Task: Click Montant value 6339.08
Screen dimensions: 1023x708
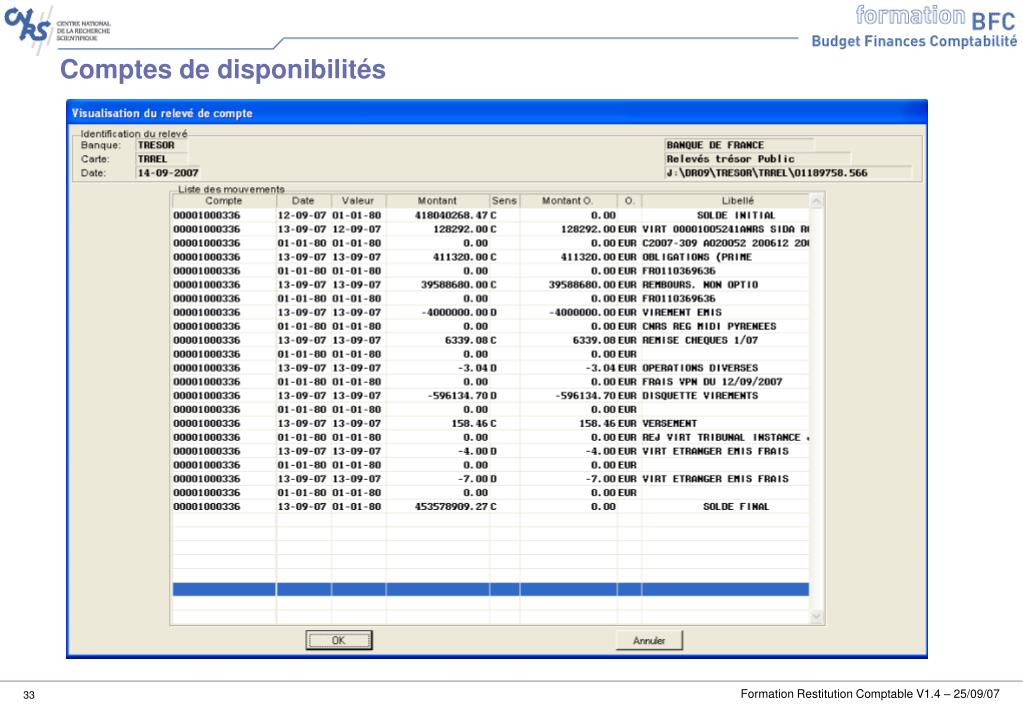Action: coord(466,340)
